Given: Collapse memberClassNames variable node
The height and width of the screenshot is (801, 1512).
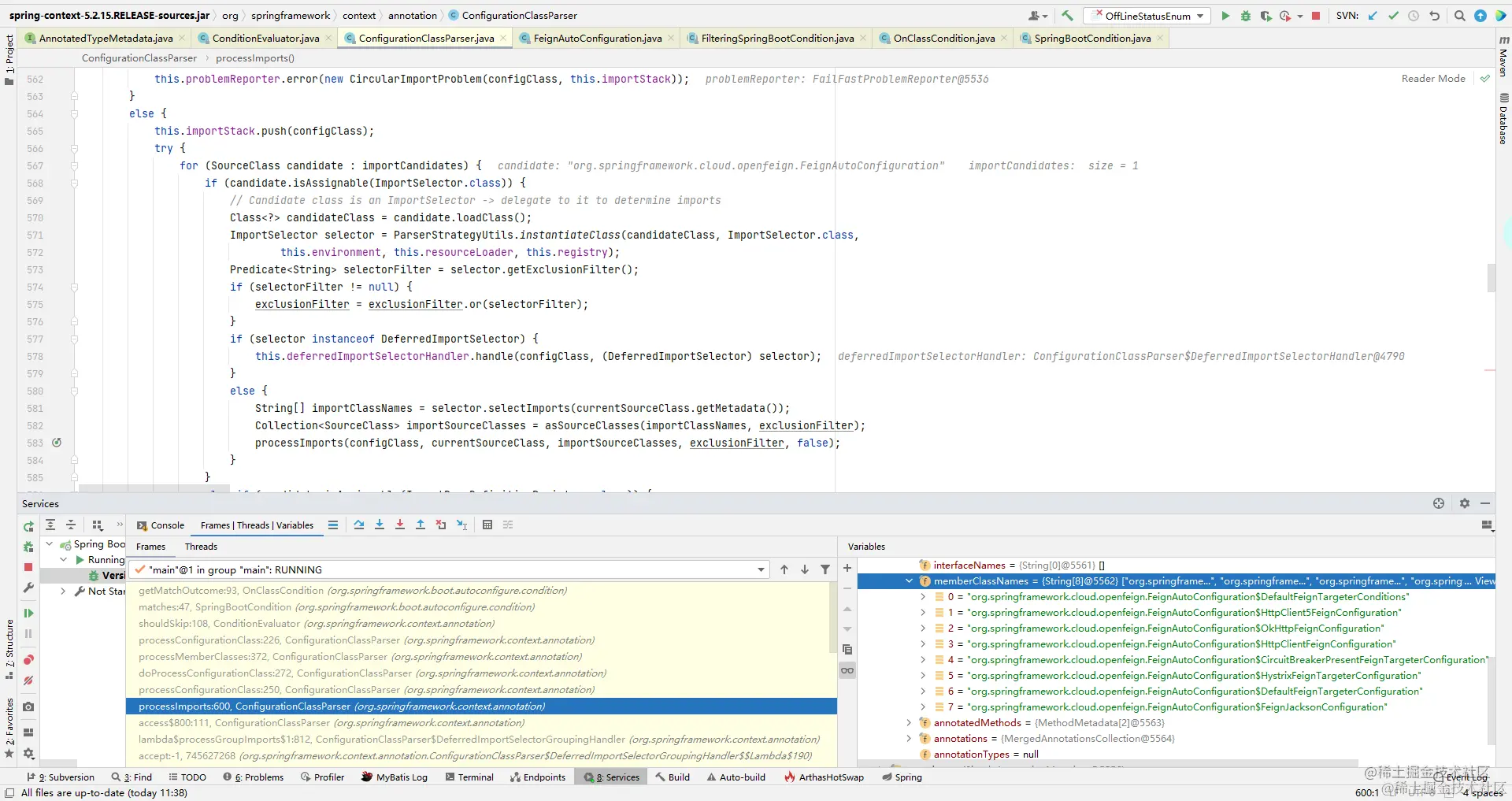Looking at the screenshot, I should tap(909, 581).
